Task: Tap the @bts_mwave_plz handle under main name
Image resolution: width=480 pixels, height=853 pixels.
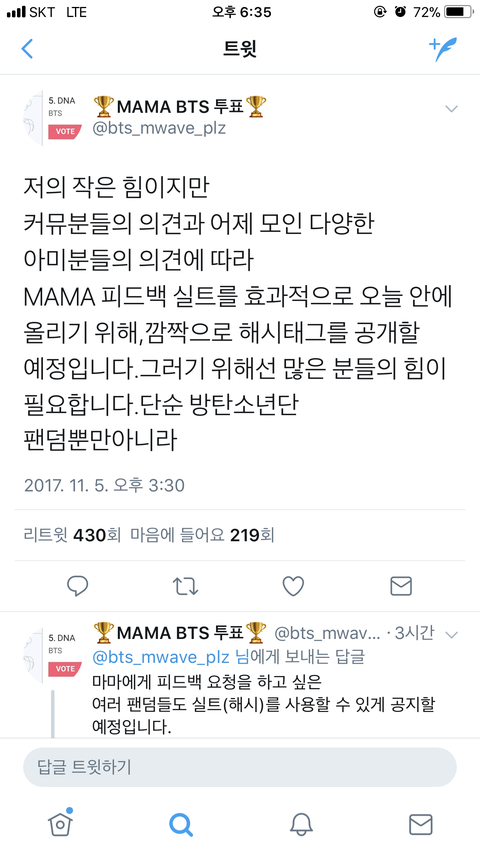Action: [159, 128]
